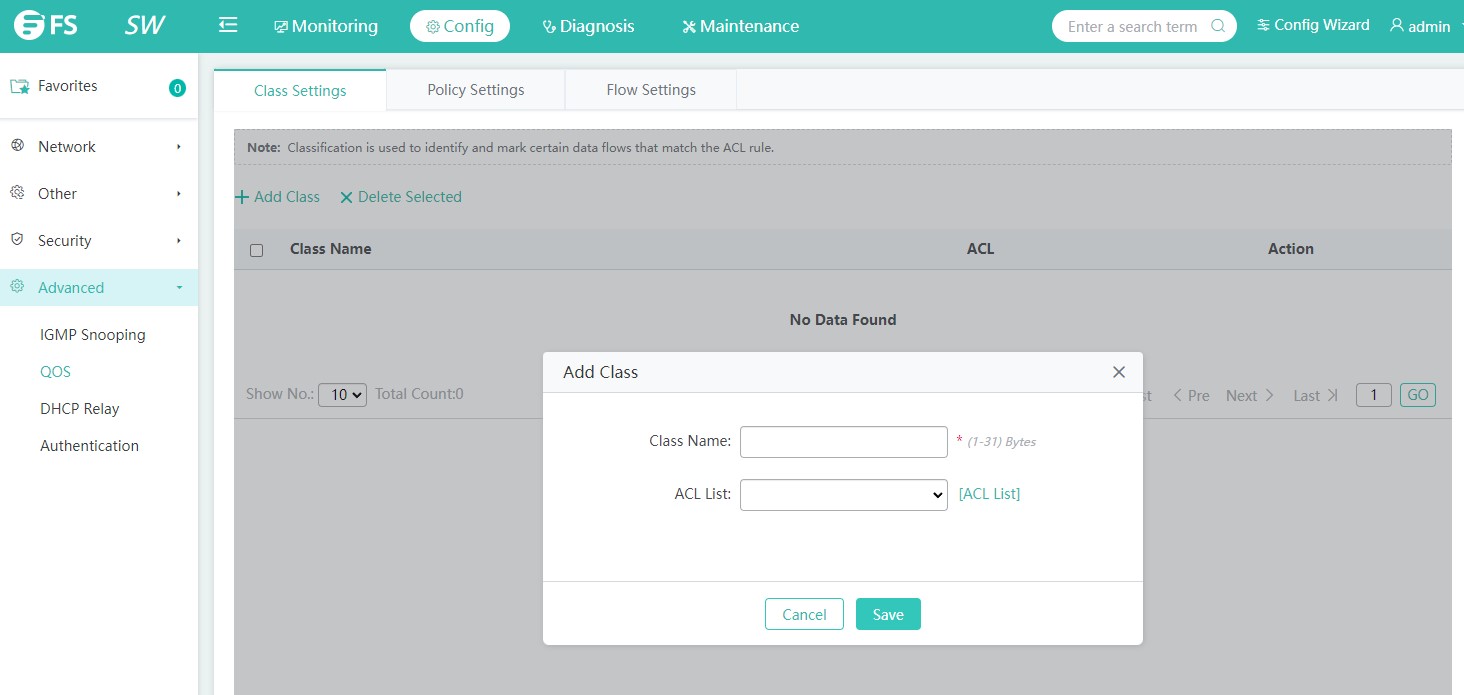Focus the Class Name input field
The height and width of the screenshot is (695, 1464).
[843, 442]
